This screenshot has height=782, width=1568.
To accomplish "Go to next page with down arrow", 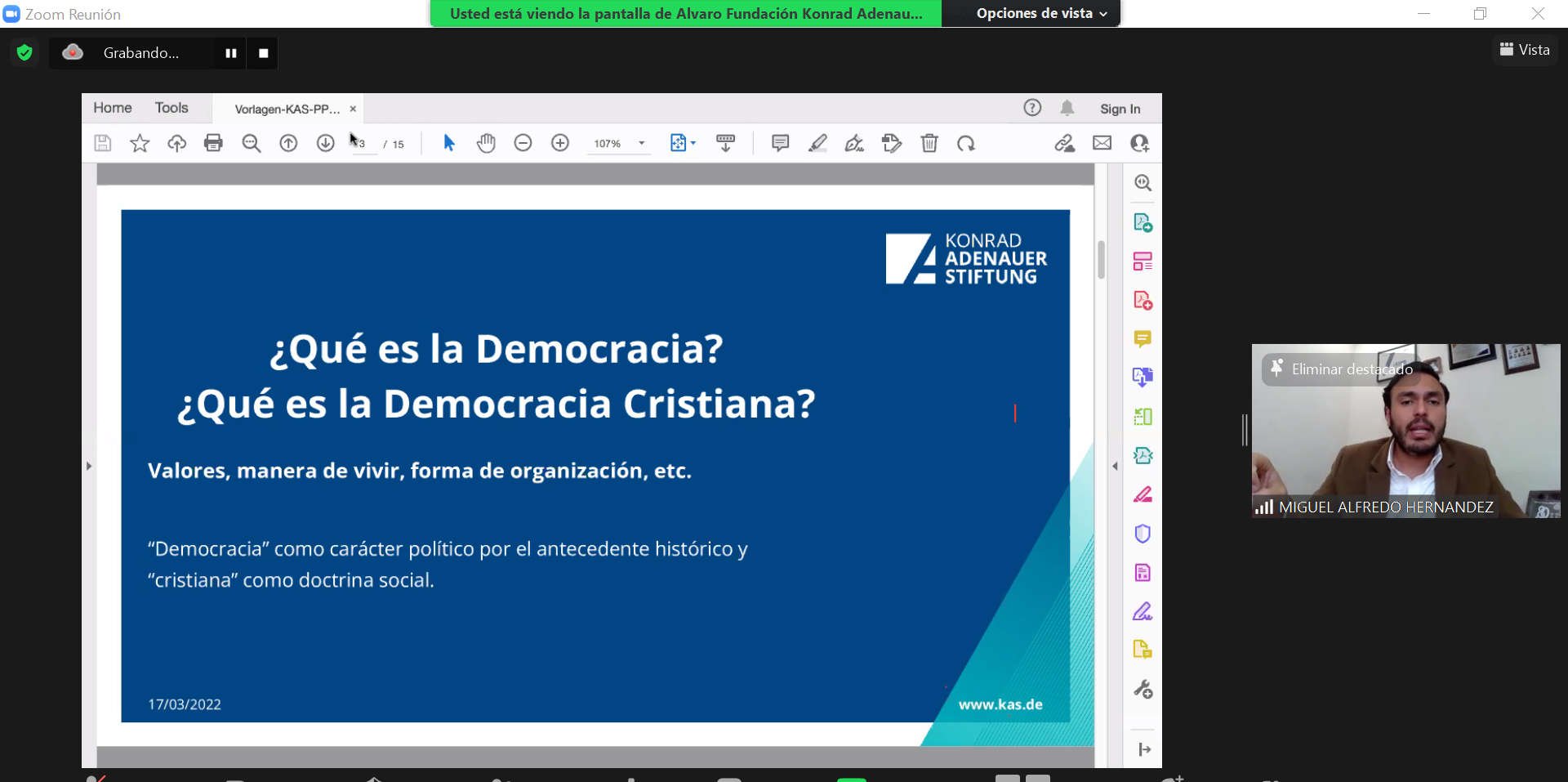I will coord(325,143).
